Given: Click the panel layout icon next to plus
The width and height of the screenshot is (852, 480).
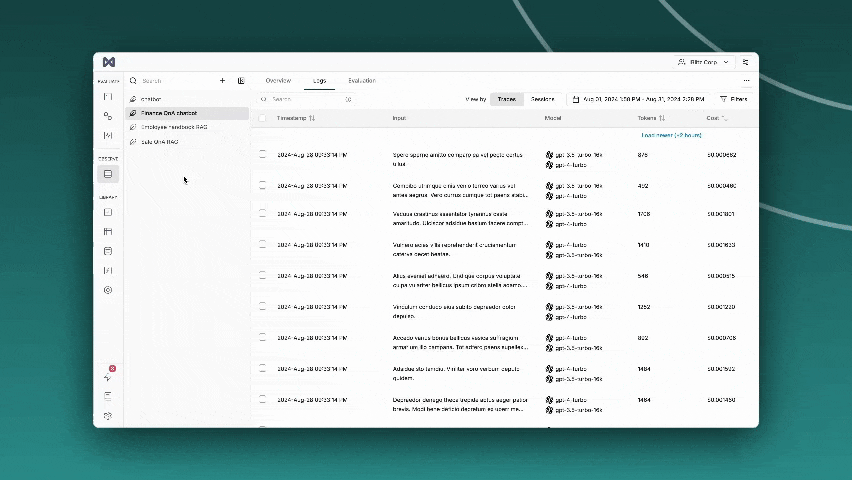Looking at the screenshot, I should pyautogui.click(x=241, y=80).
